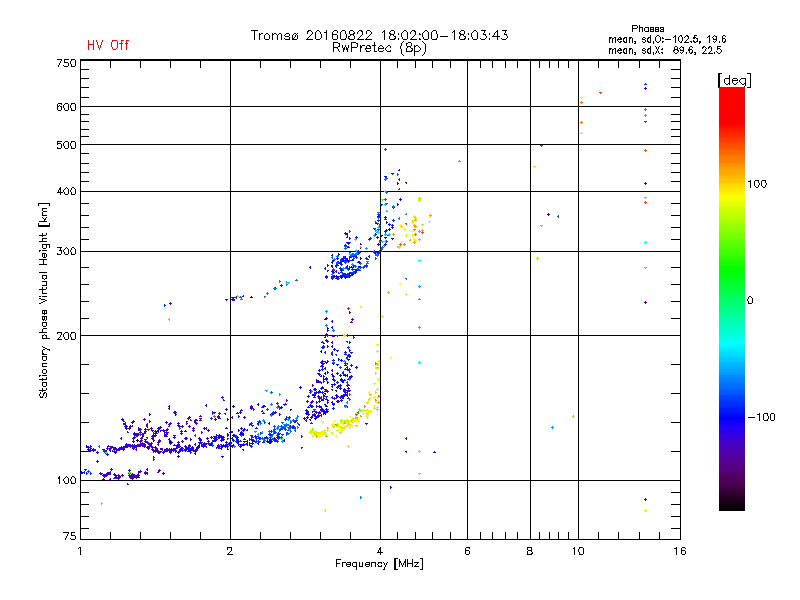Click the '10' frequency axis tick label
The width and height of the screenshot is (800, 600).
(x=578, y=551)
